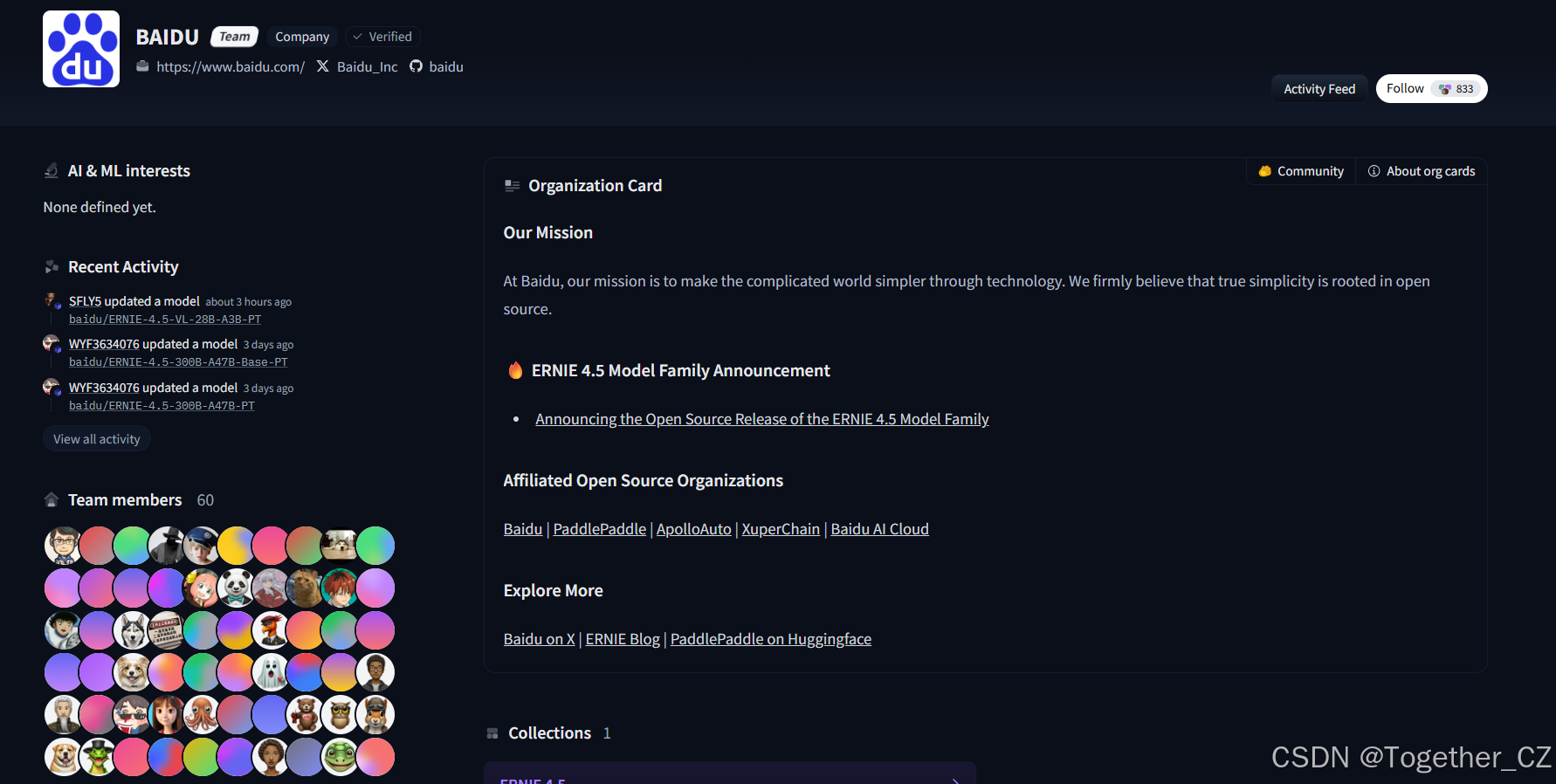
Task: Open the squirrel with aviator goggles avatar
Action: coord(375,714)
